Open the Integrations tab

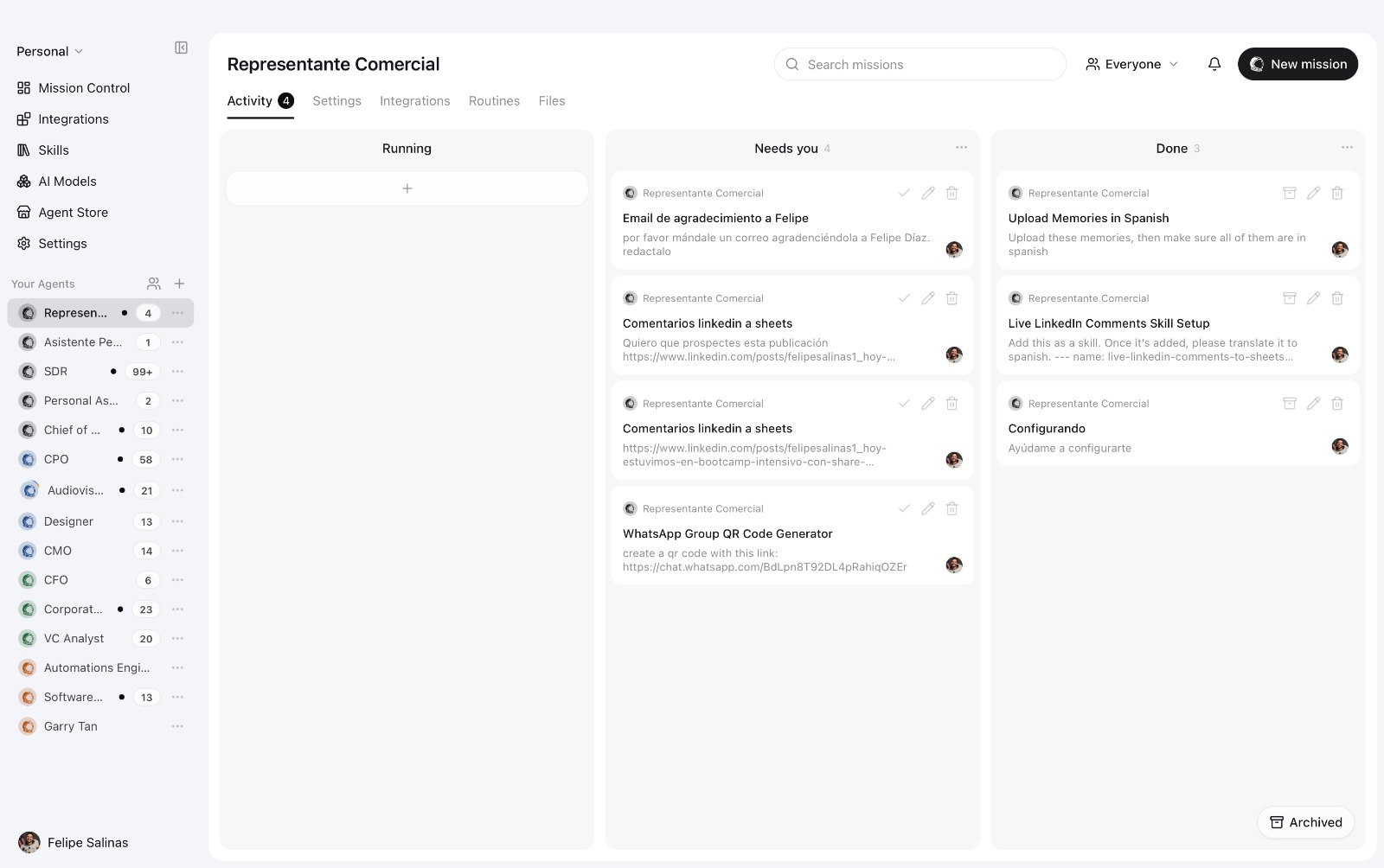(414, 101)
